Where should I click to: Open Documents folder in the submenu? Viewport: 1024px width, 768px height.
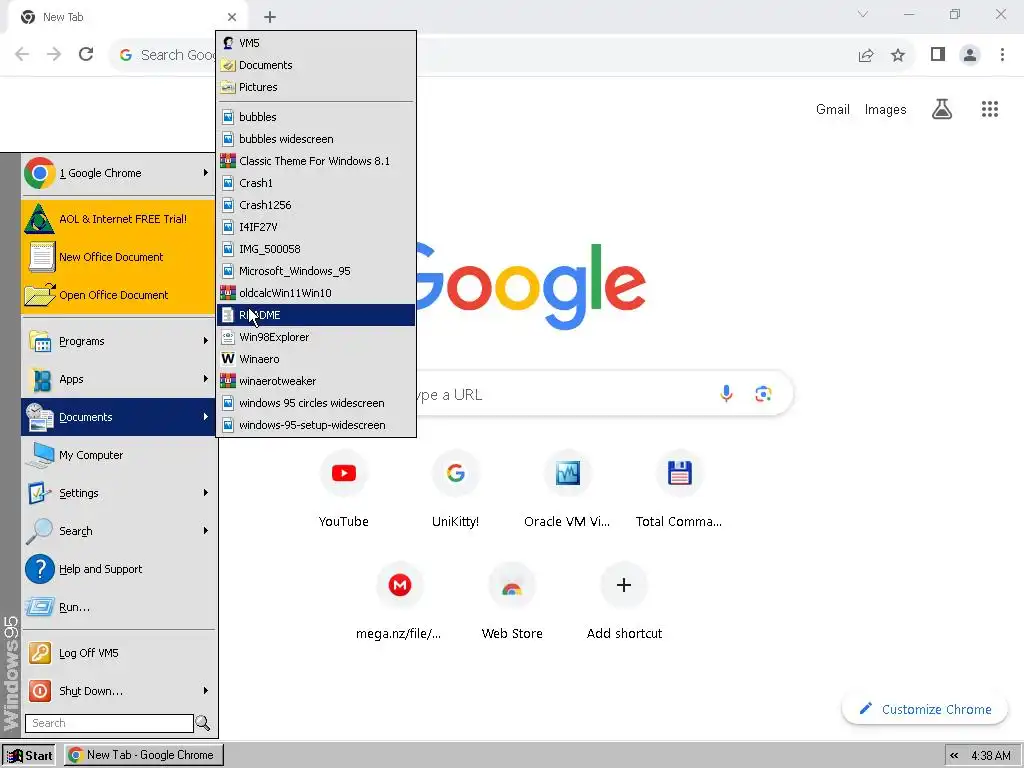point(316,65)
